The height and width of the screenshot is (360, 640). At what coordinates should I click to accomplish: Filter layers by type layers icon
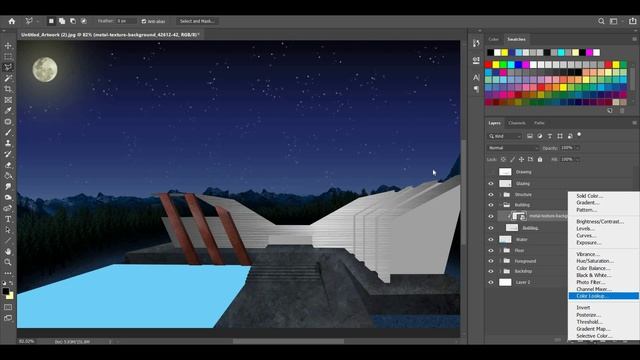click(x=550, y=136)
